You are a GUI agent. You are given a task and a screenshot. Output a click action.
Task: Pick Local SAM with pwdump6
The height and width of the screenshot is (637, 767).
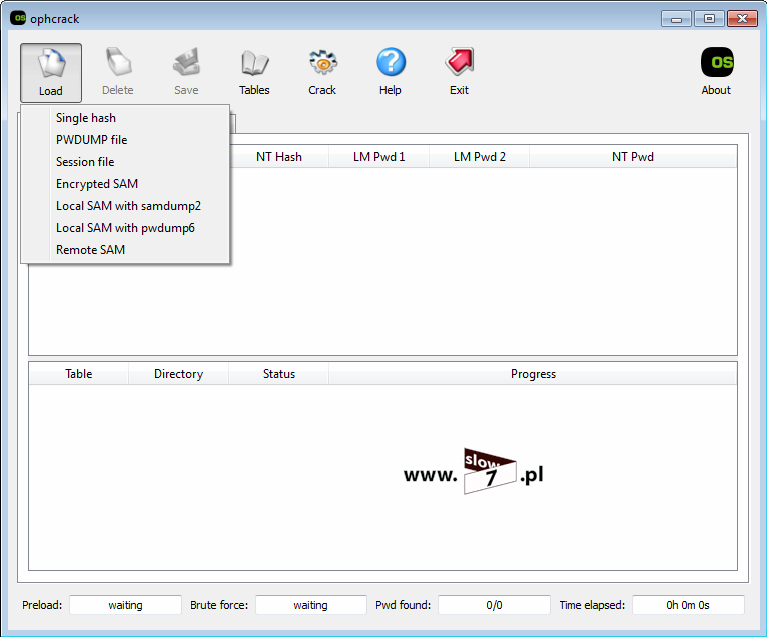click(125, 228)
